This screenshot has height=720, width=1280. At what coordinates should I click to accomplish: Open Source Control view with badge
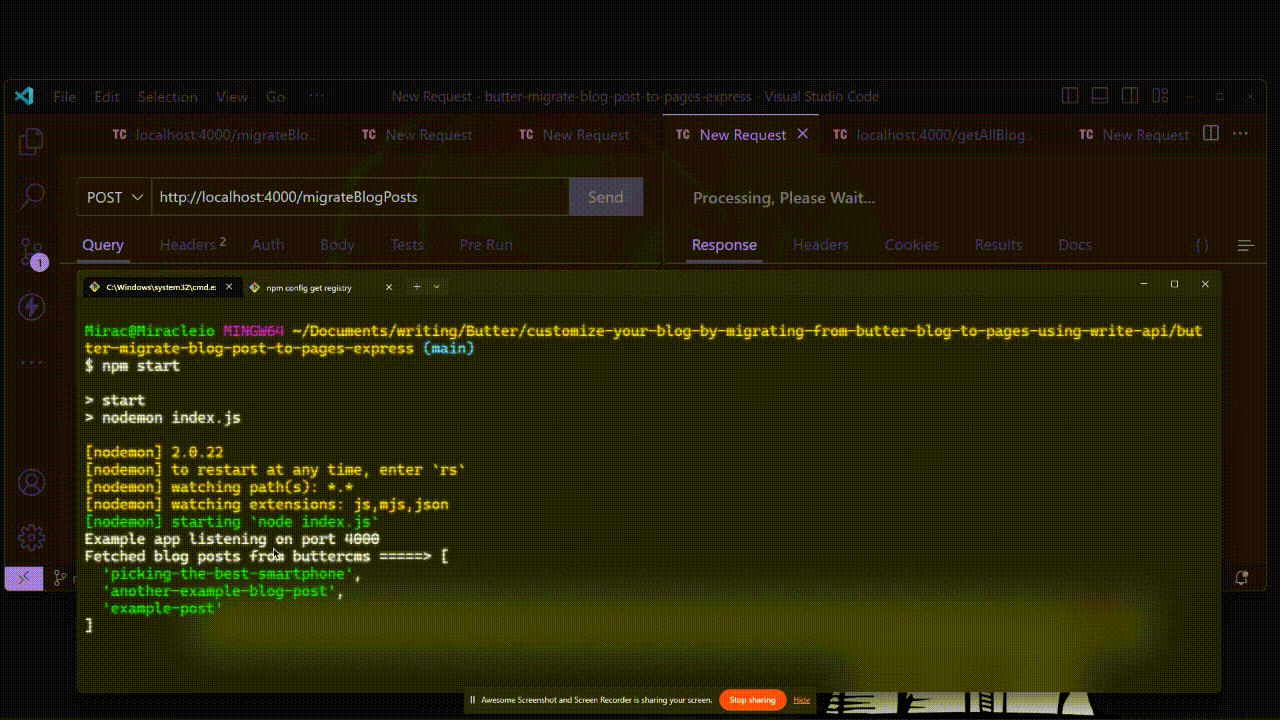[32, 252]
